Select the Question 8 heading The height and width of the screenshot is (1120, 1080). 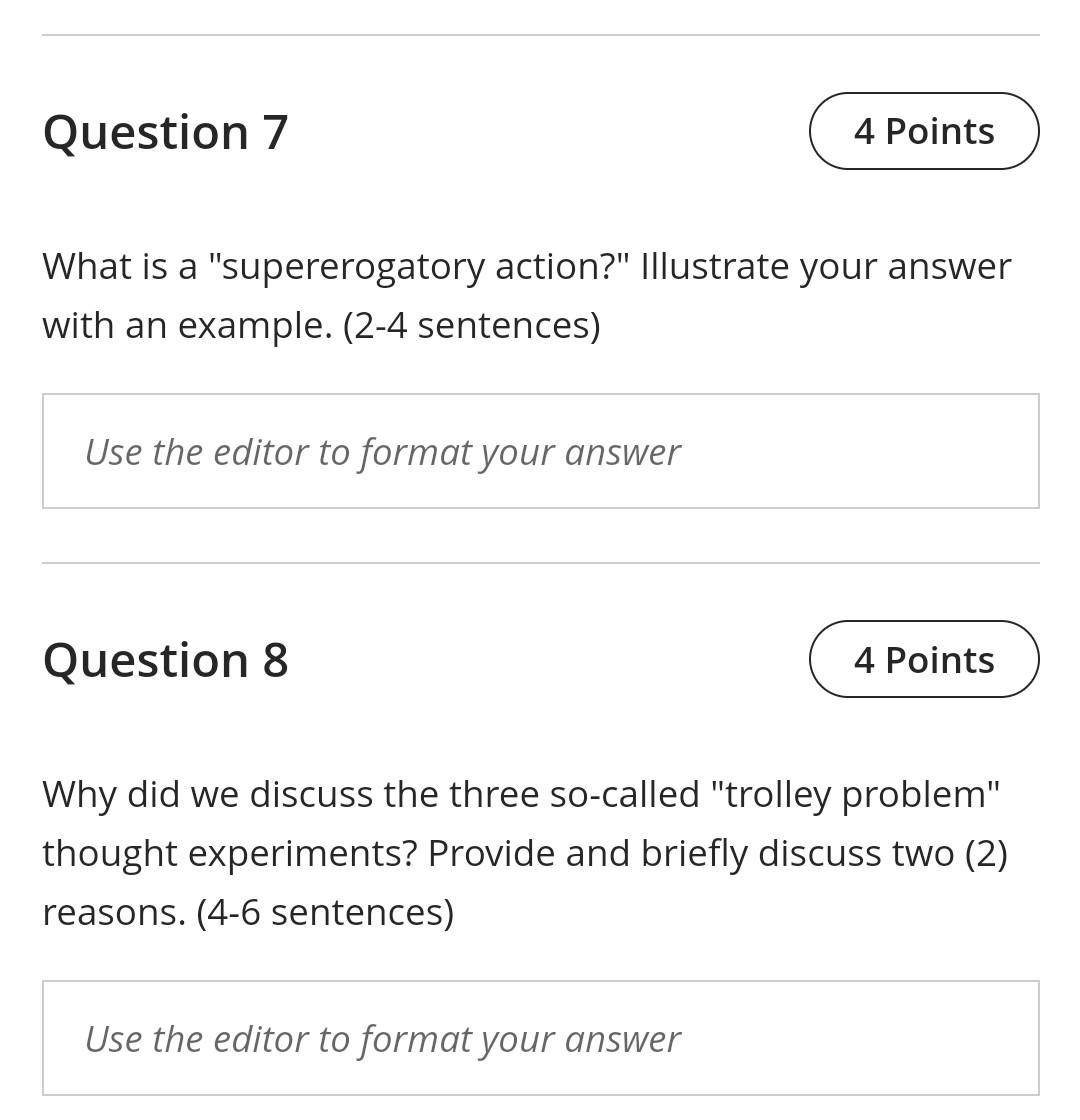[x=165, y=658]
